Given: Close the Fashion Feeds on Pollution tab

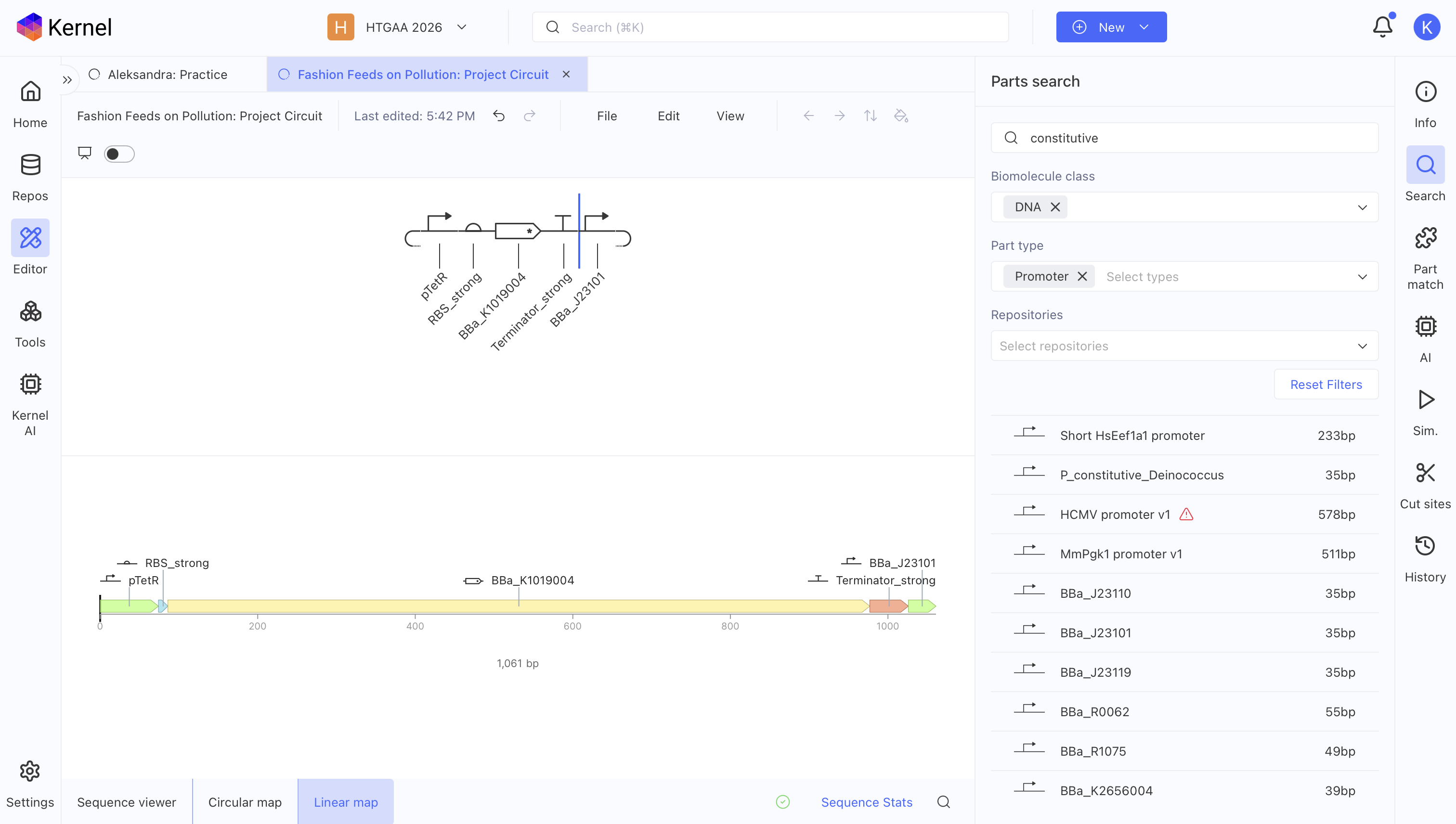Looking at the screenshot, I should pyautogui.click(x=566, y=74).
